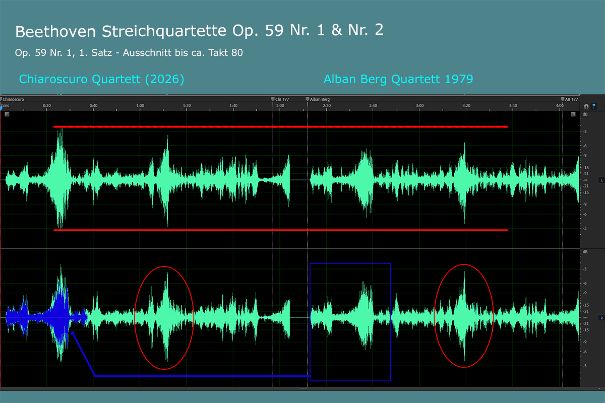605x403 pixels.
Task: Click the label 'Chiaroscuro Quartett (2026)'
Action: point(102,79)
